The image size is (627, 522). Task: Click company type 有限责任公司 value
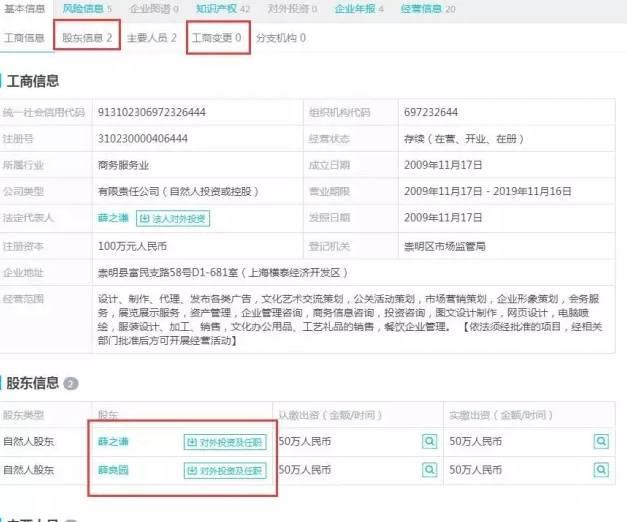click(178, 191)
